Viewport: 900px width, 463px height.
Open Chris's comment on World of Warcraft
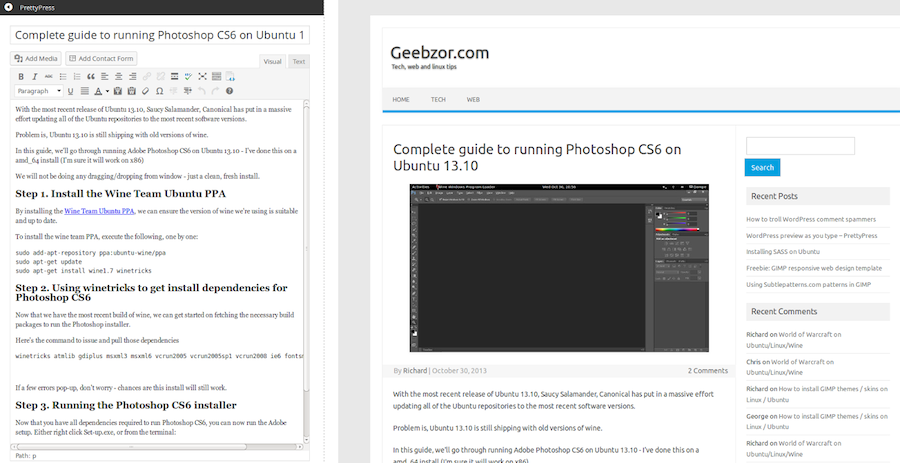click(790, 367)
